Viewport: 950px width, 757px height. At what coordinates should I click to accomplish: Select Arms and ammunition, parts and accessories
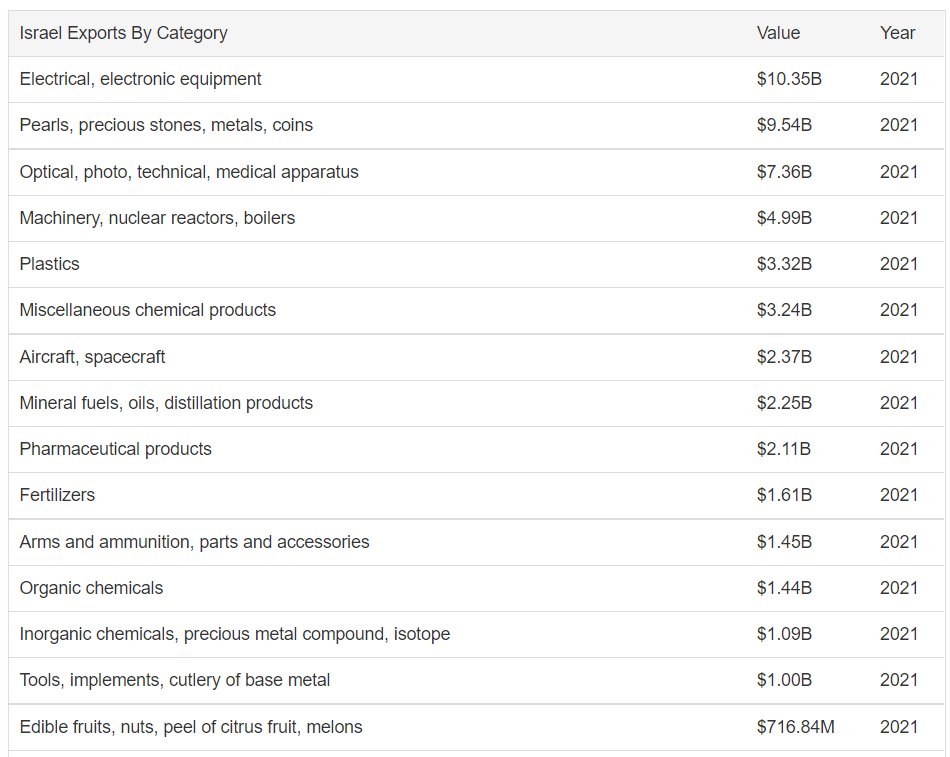(194, 542)
